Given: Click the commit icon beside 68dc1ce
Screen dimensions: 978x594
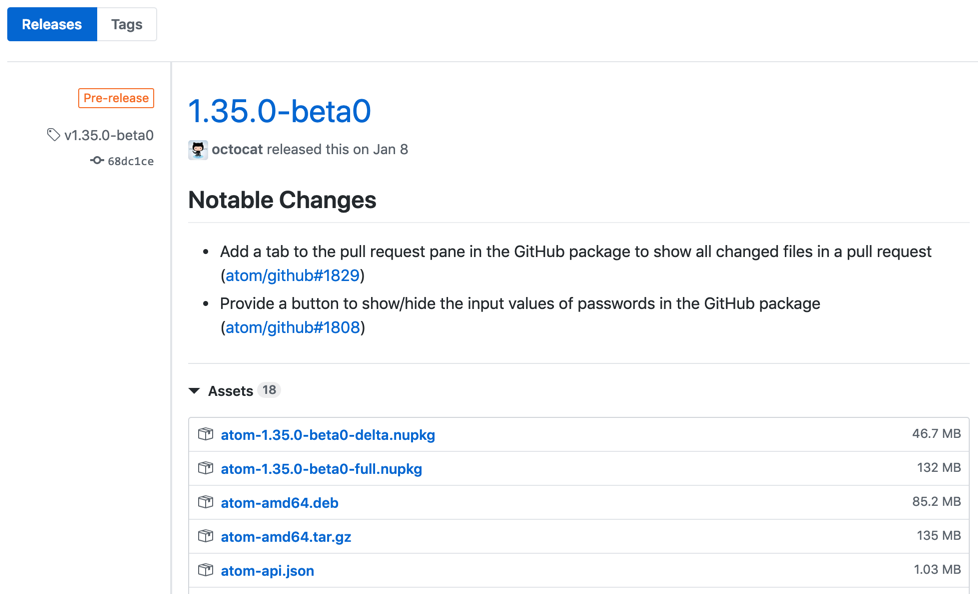Looking at the screenshot, I should [97, 161].
